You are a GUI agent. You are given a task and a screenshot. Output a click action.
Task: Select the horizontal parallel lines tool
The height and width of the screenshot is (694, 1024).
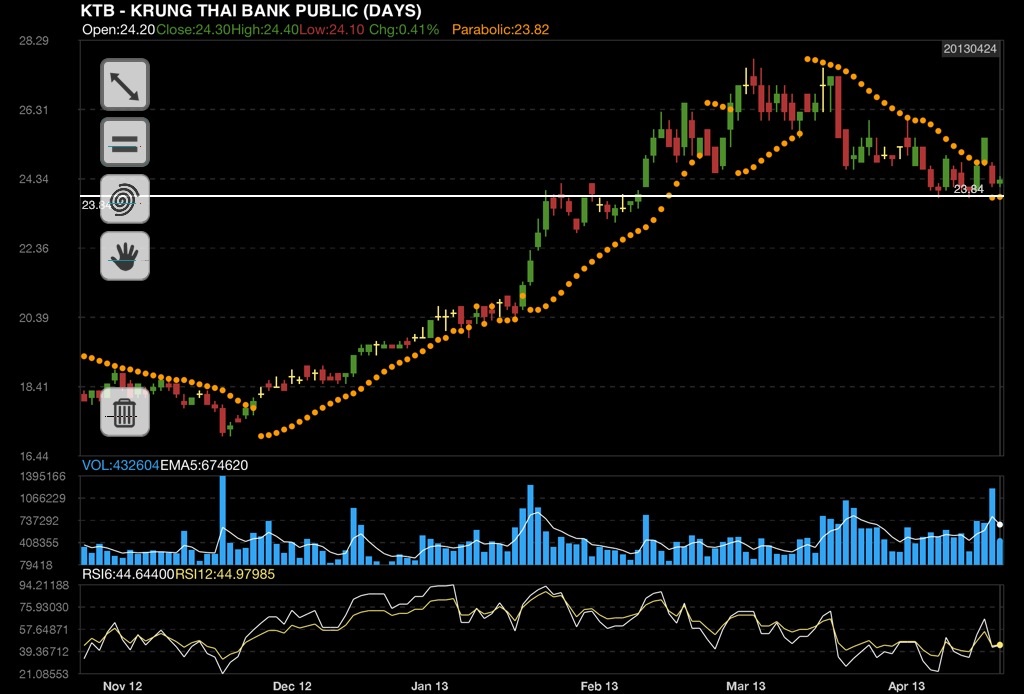click(125, 142)
